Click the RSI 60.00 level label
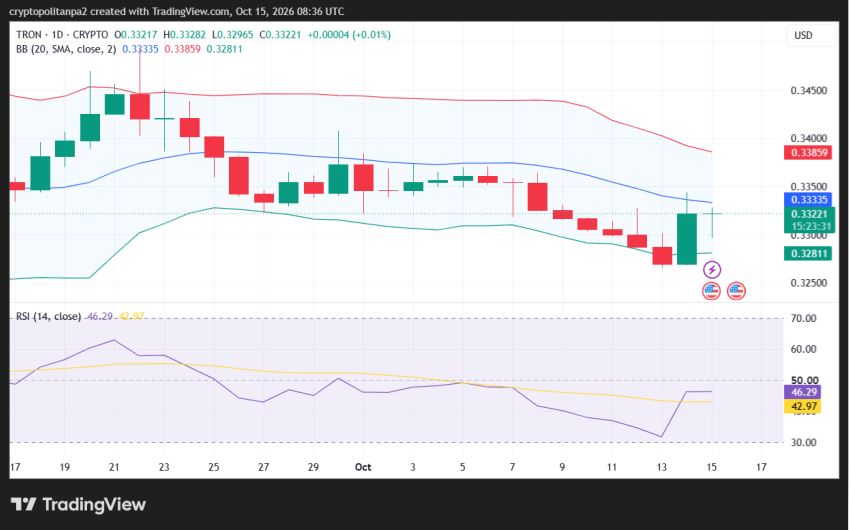This screenshot has height=530, width=849. click(803, 349)
